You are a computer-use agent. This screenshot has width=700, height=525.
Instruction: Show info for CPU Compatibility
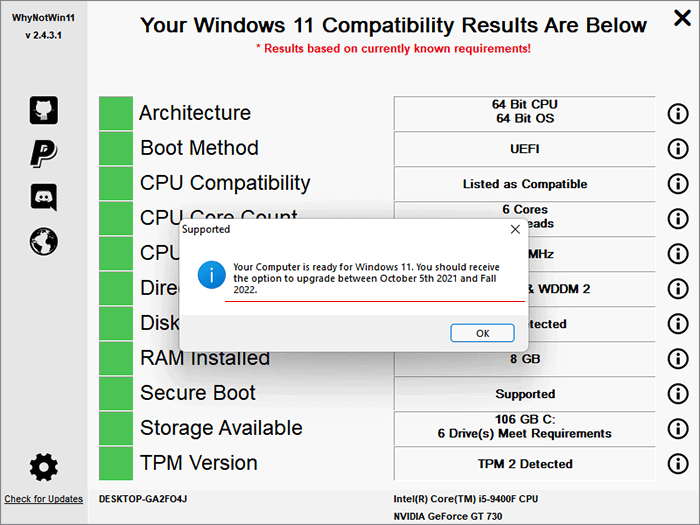(677, 184)
